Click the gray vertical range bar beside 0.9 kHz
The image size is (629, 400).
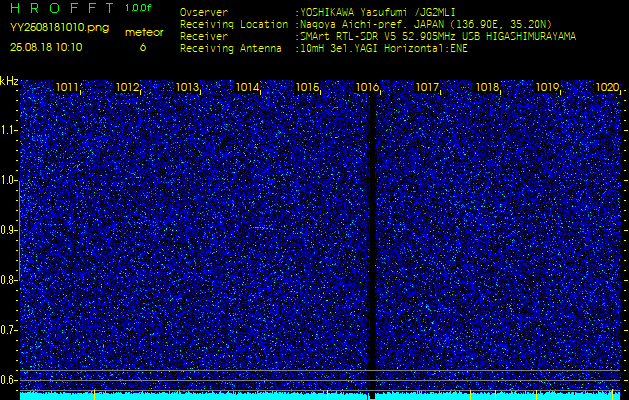[19, 231]
